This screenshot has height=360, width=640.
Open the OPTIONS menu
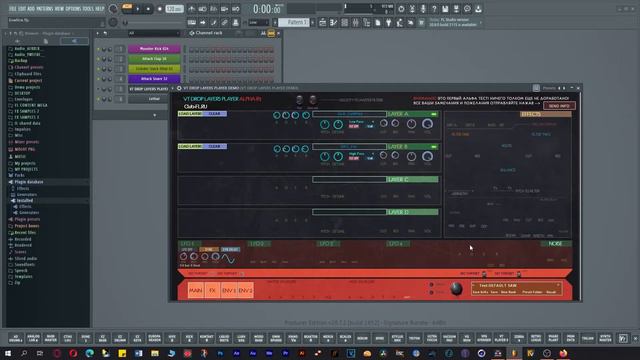point(73,9)
